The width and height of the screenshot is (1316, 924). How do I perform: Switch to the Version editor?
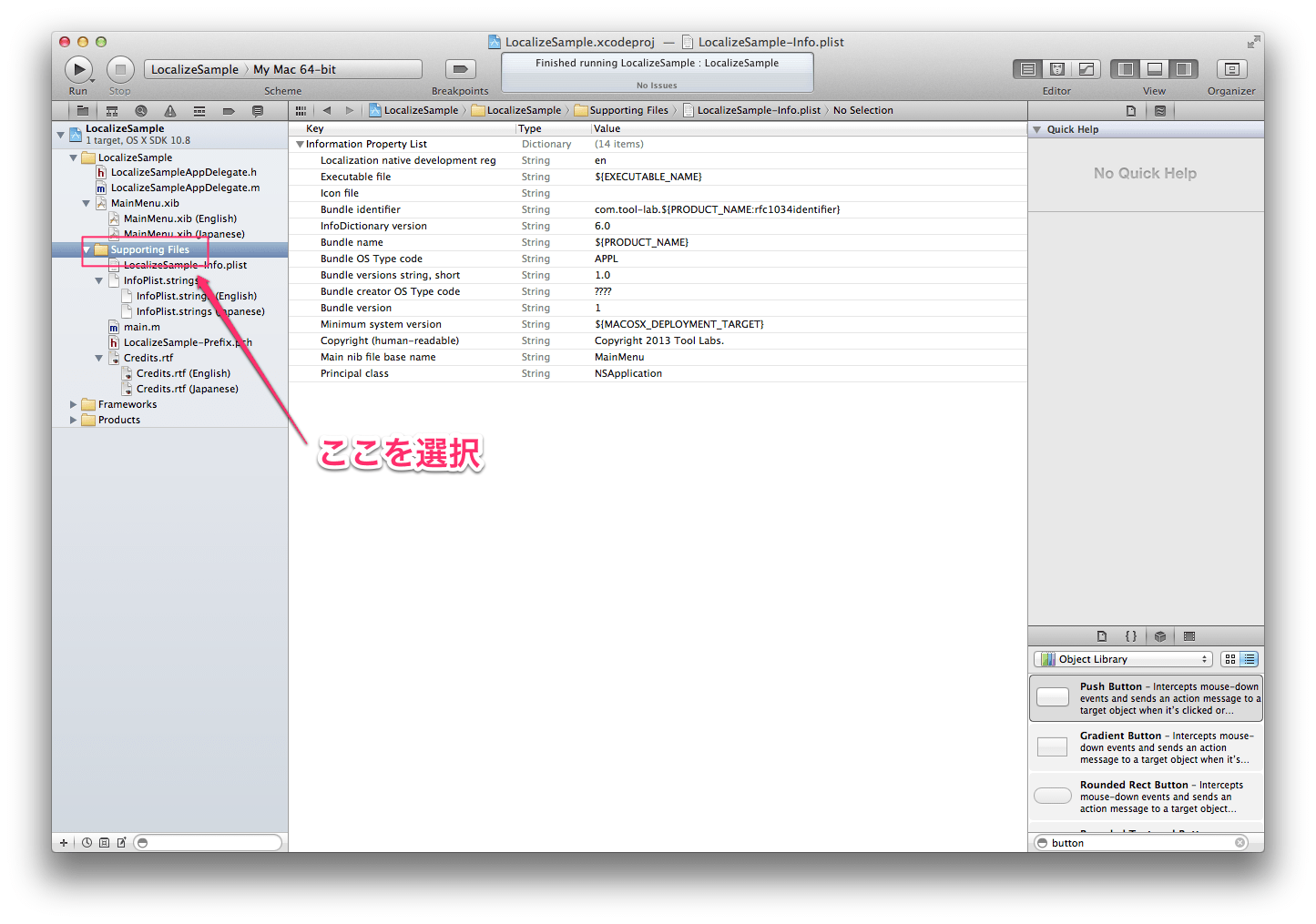click(x=1086, y=69)
